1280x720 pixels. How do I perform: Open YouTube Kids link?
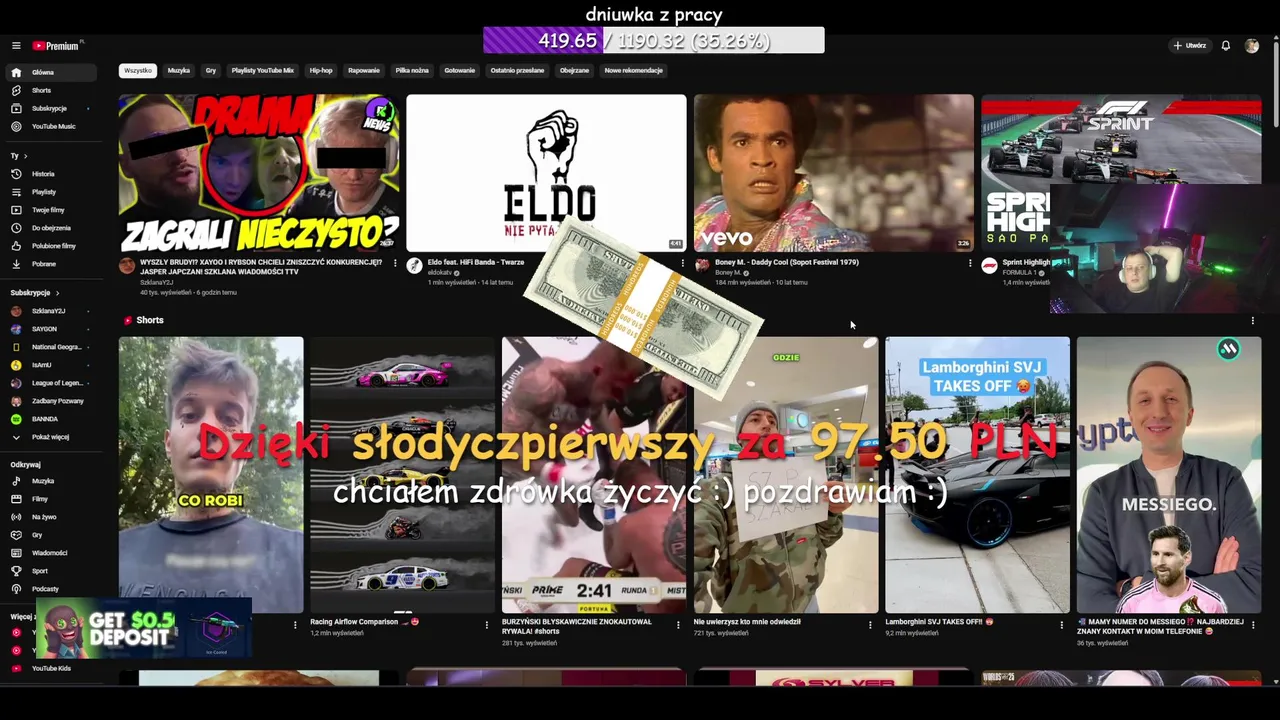pos(53,668)
